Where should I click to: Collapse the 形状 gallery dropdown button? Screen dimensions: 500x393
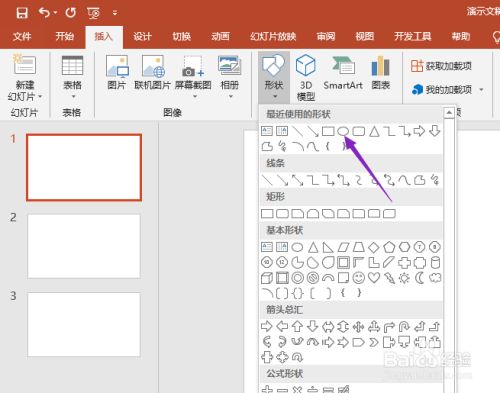[274, 77]
